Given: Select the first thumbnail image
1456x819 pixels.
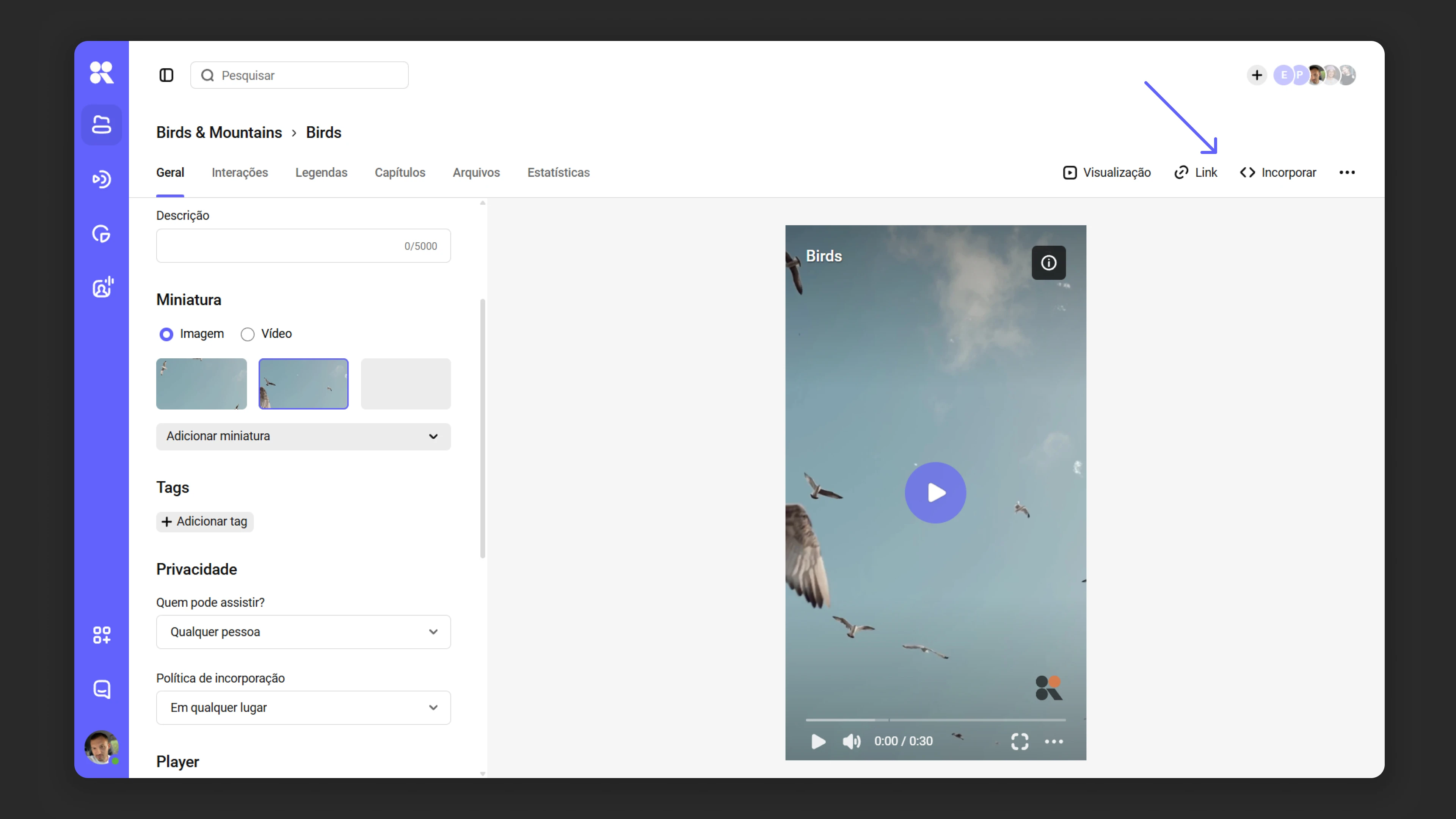Looking at the screenshot, I should [x=201, y=384].
